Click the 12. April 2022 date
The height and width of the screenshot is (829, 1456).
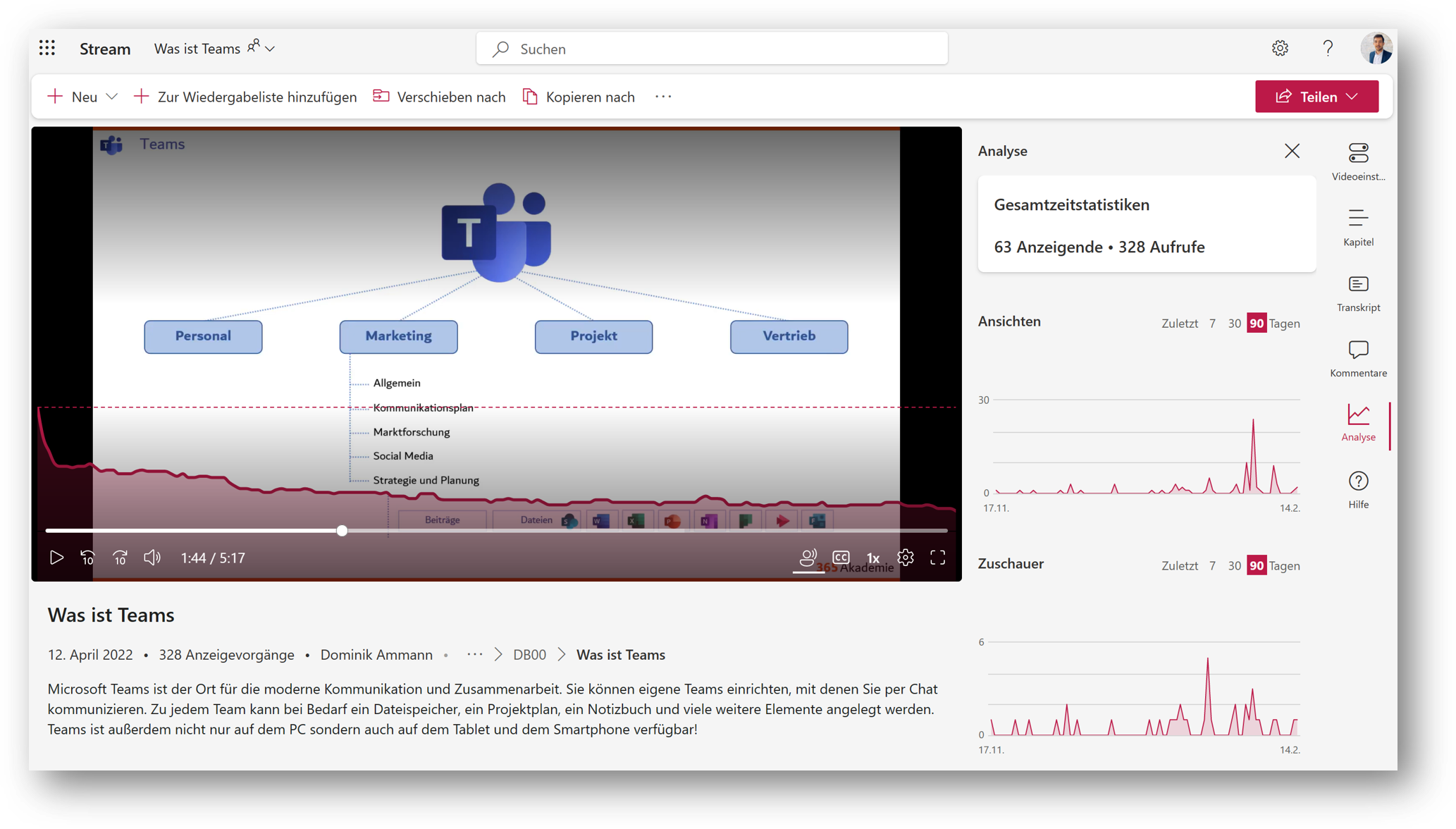pyautogui.click(x=90, y=655)
